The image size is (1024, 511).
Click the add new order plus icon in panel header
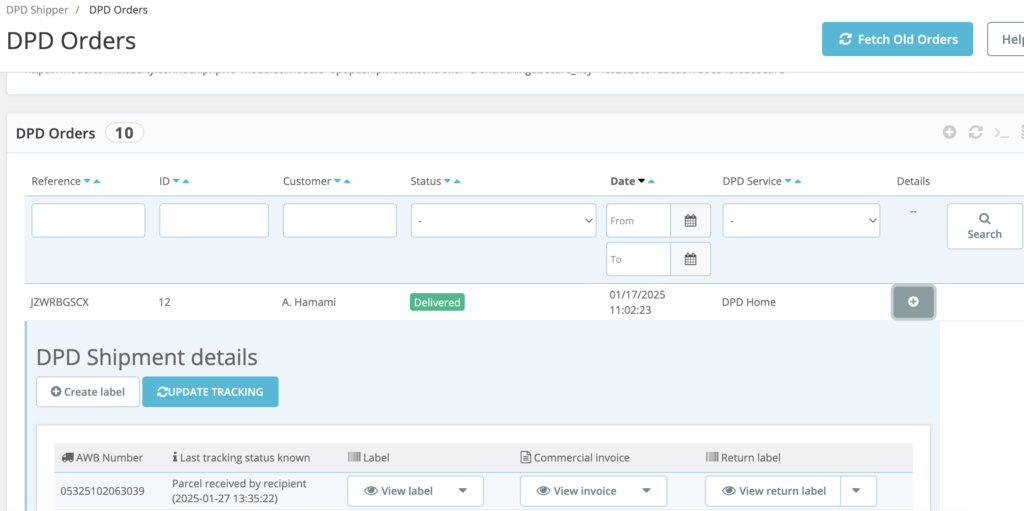click(949, 132)
